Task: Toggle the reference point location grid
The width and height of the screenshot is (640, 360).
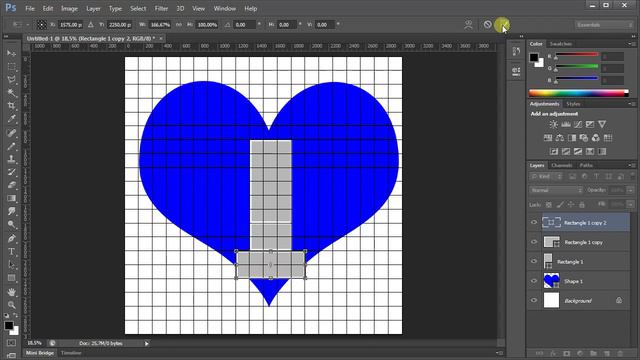Action: pos(42,24)
